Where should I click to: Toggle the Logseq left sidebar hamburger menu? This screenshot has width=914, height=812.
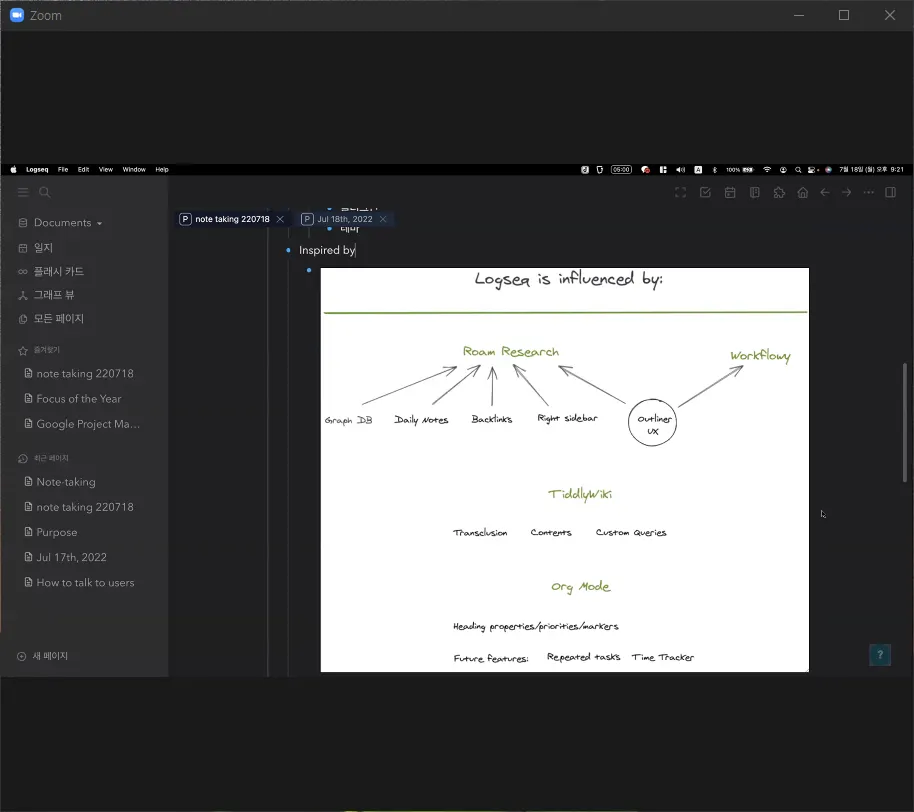pos(23,192)
